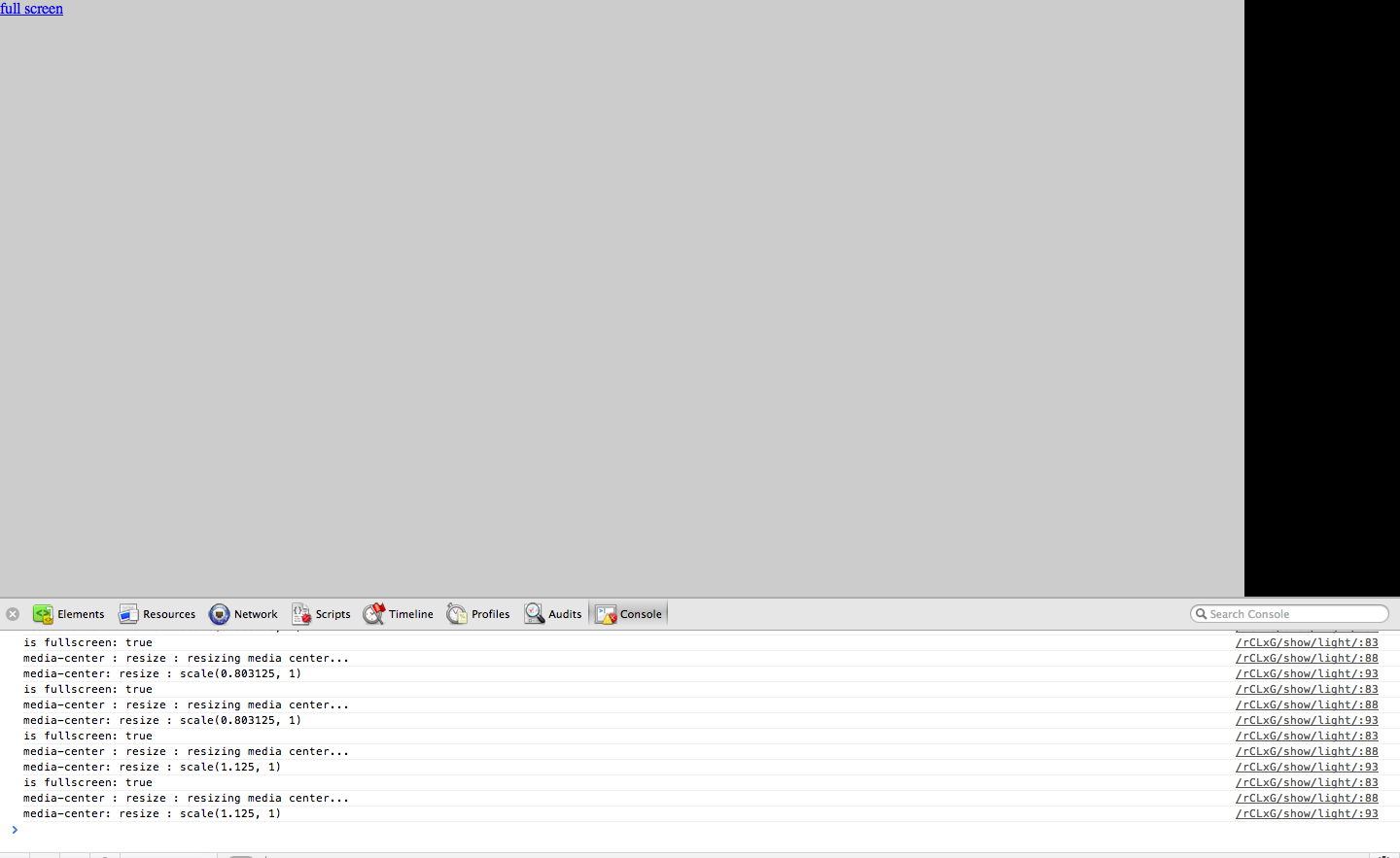Image resolution: width=1400 pixels, height=858 pixels.
Task: Switch to the Elements tab label
Action: click(x=81, y=614)
